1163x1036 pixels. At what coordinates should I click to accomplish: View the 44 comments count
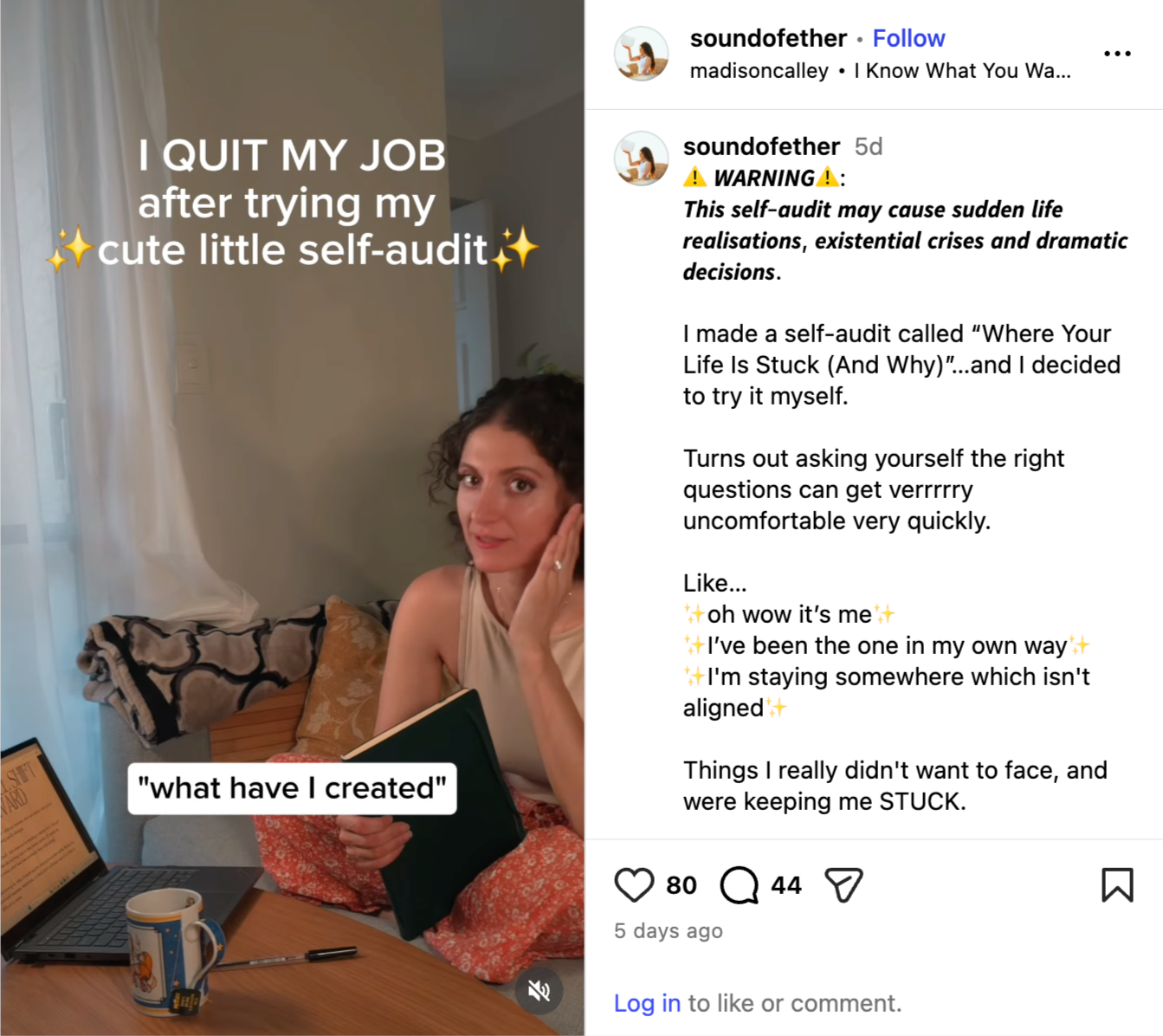click(786, 885)
